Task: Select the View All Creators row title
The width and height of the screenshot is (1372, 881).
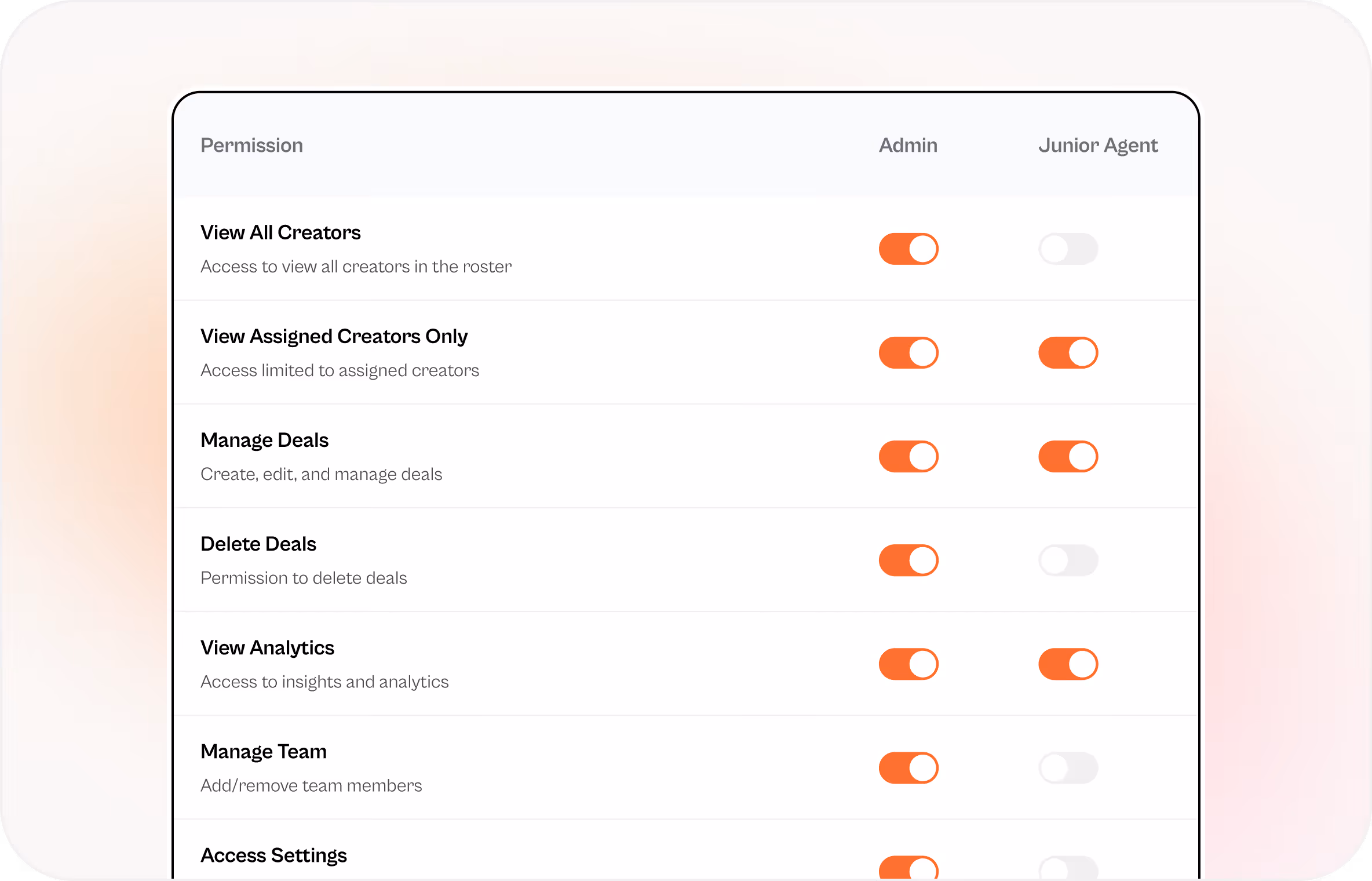Action: 280,232
